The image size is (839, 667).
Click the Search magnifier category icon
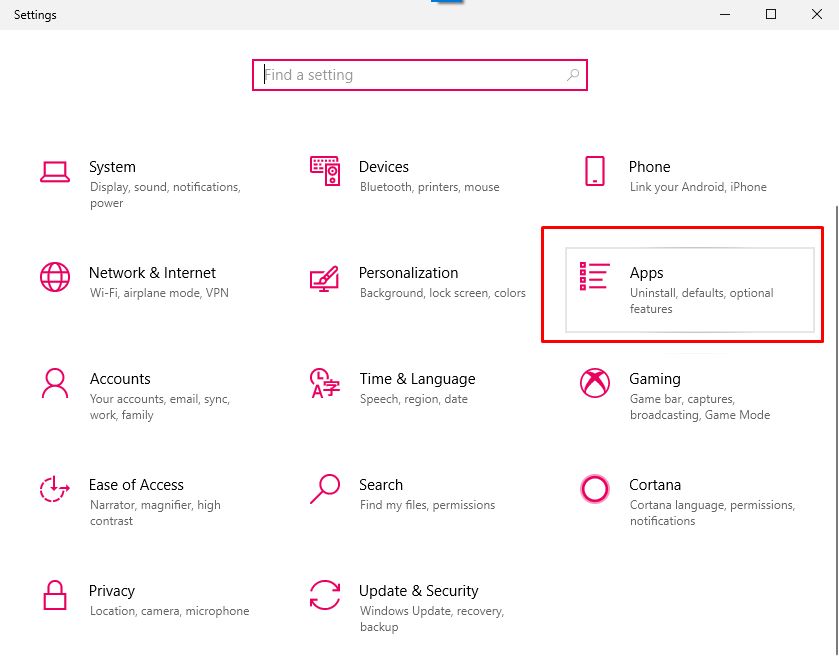(x=325, y=489)
